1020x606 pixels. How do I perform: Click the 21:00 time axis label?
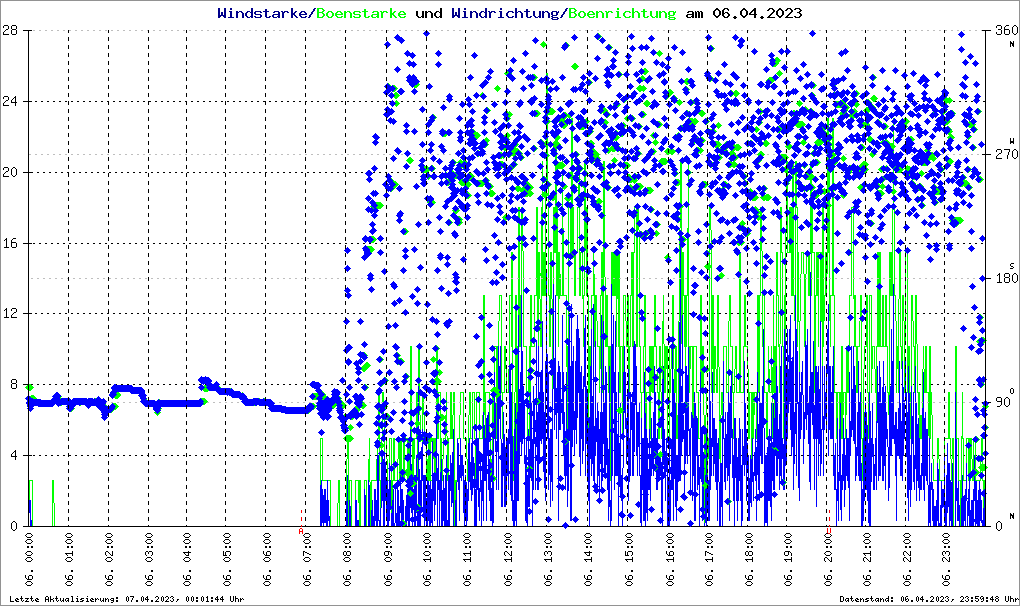[867, 558]
